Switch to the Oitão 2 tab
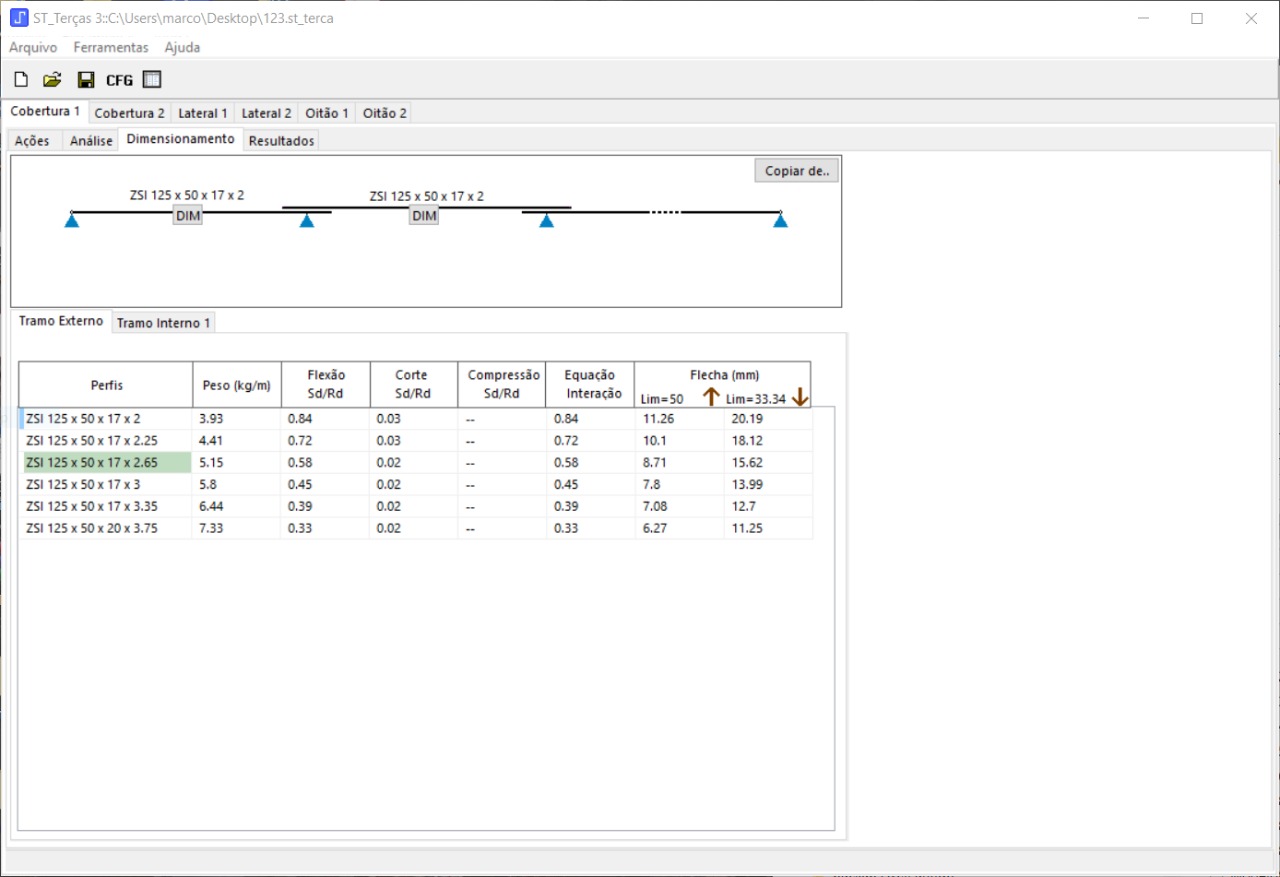Screen dimensions: 1280x877 coord(385,113)
